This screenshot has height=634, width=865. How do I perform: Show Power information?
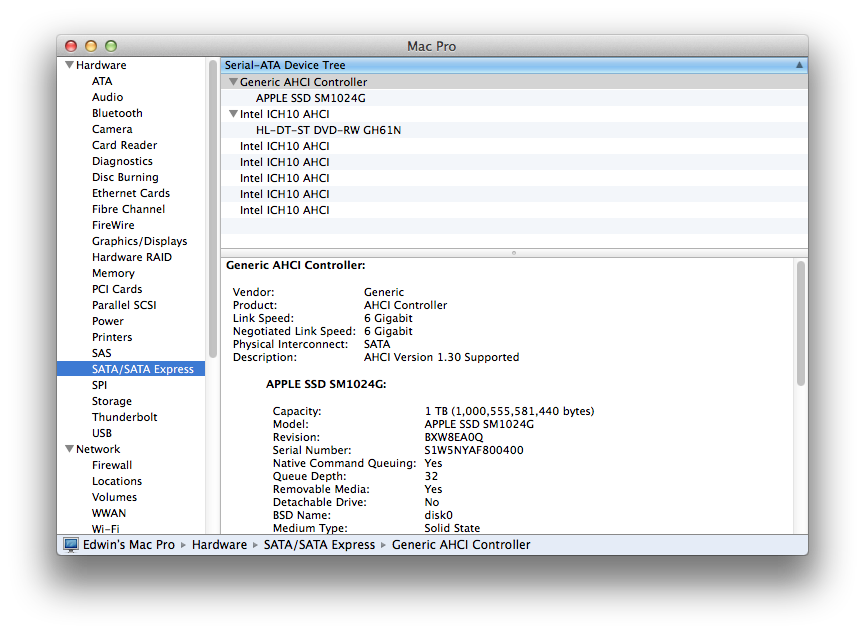tap(108, 321)
